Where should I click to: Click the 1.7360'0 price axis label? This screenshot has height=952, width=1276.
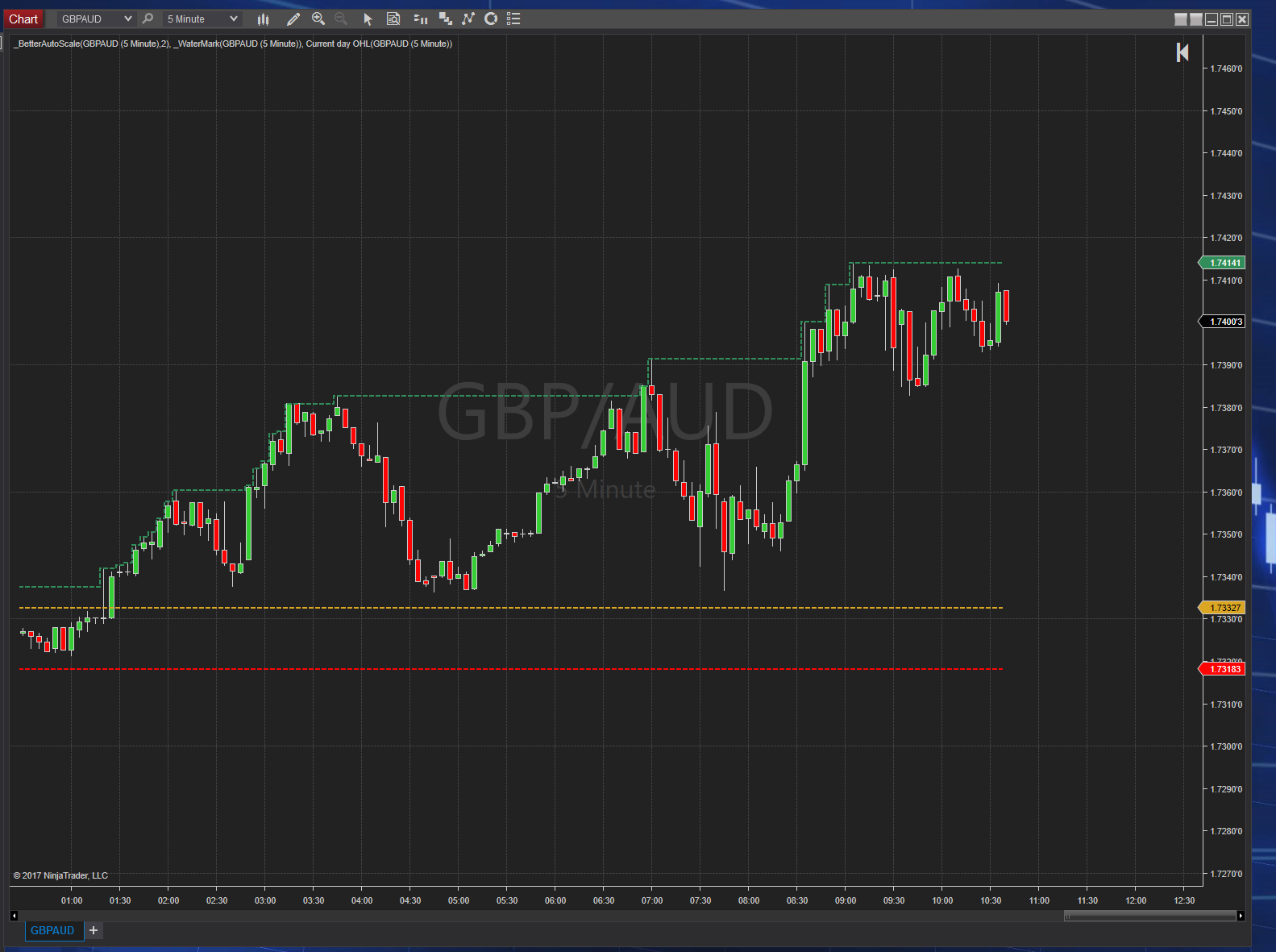coord(1226,493)
